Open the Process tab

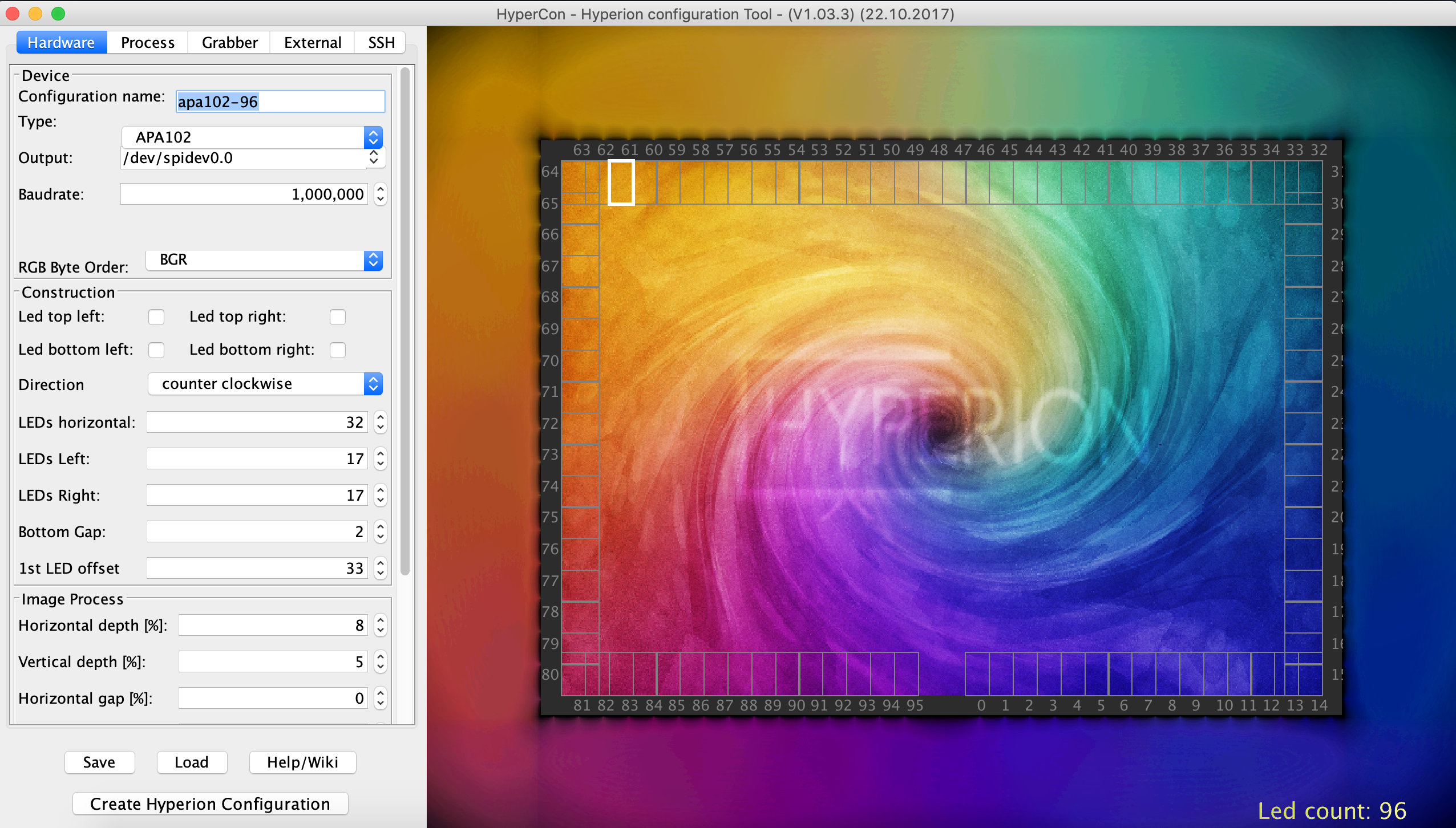(x=148, y=43)
